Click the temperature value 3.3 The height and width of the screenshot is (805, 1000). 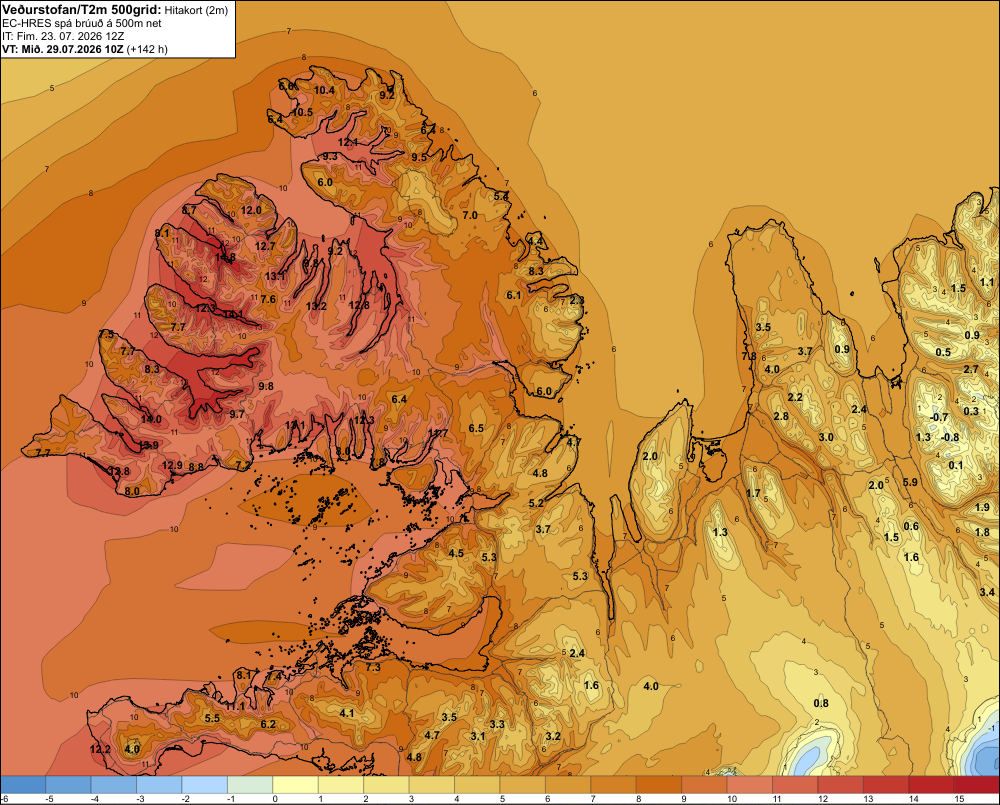pos(497,724)
